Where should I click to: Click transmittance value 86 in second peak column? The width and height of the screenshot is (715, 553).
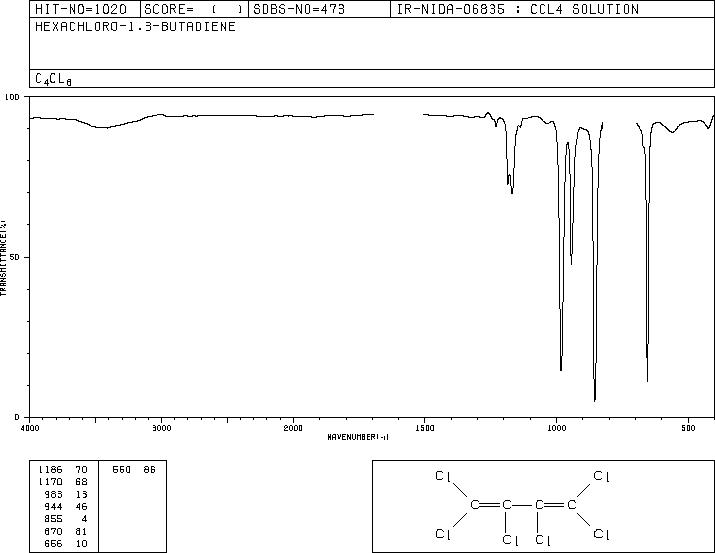pos(150,470)
